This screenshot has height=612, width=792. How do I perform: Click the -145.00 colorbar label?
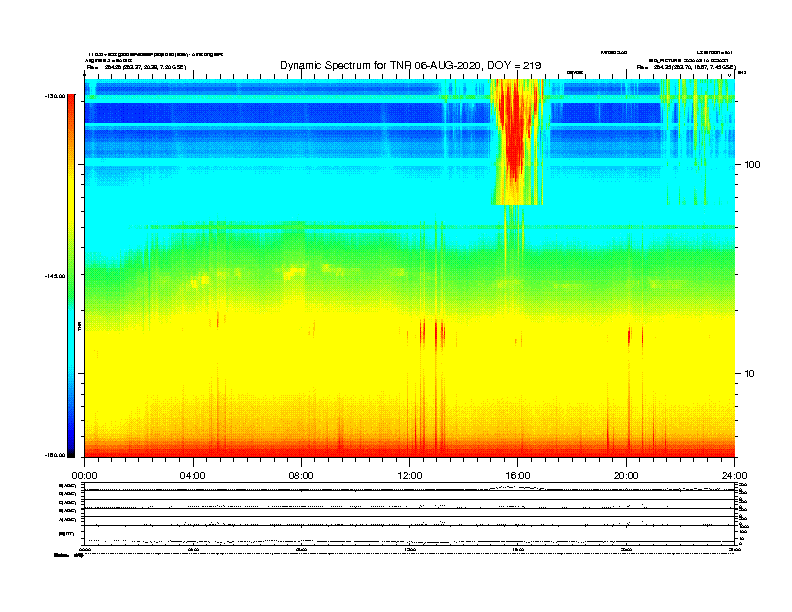[x=55, y=276]
